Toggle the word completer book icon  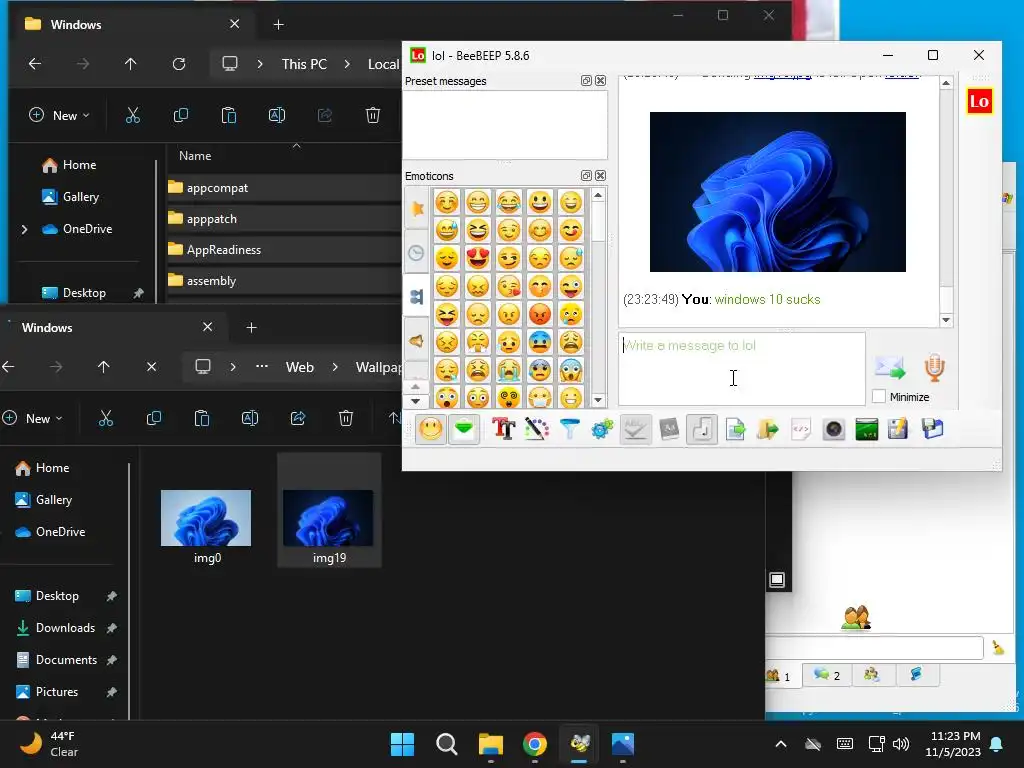[x=669, y=429]
